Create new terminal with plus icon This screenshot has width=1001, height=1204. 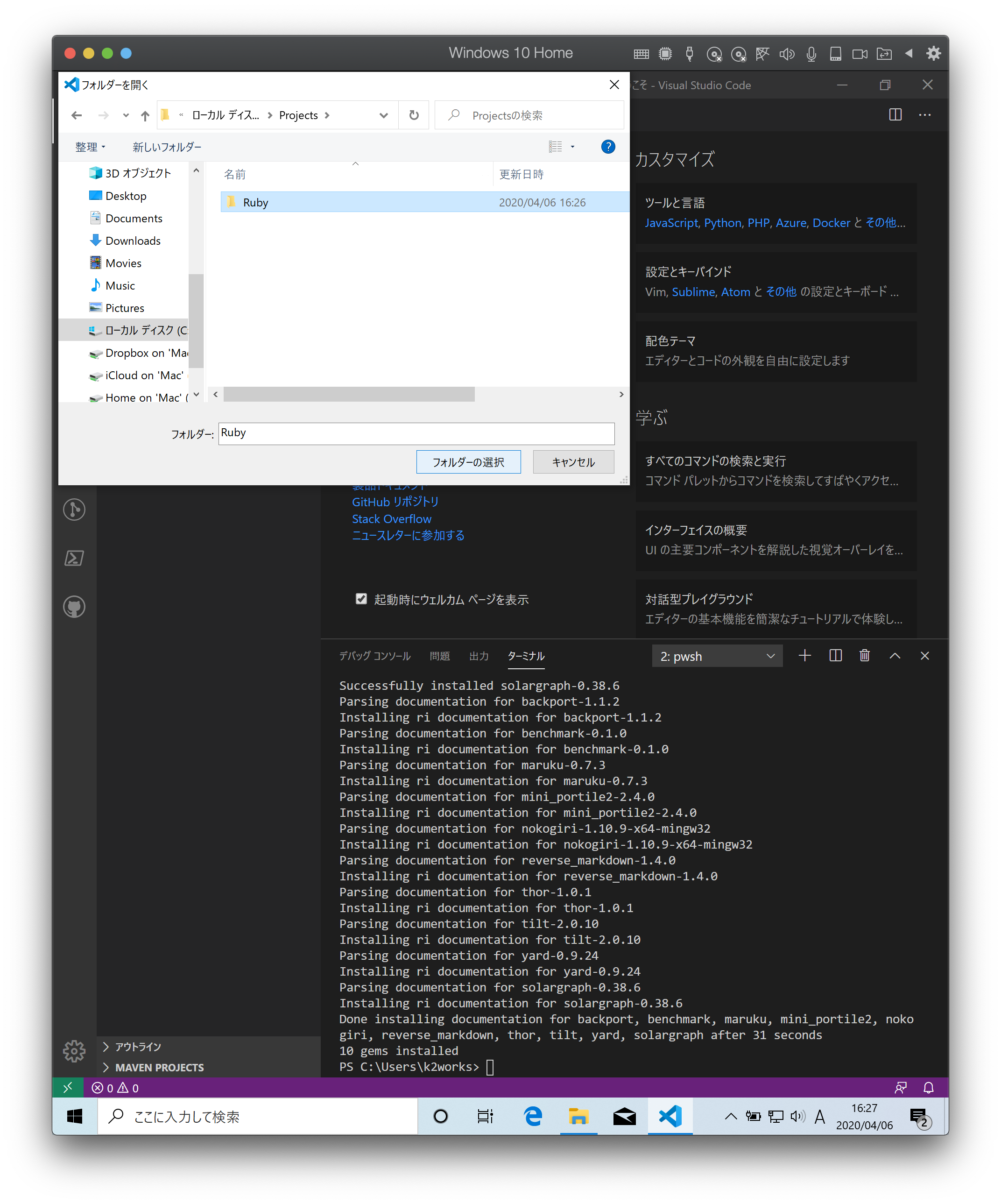point(804,655)
